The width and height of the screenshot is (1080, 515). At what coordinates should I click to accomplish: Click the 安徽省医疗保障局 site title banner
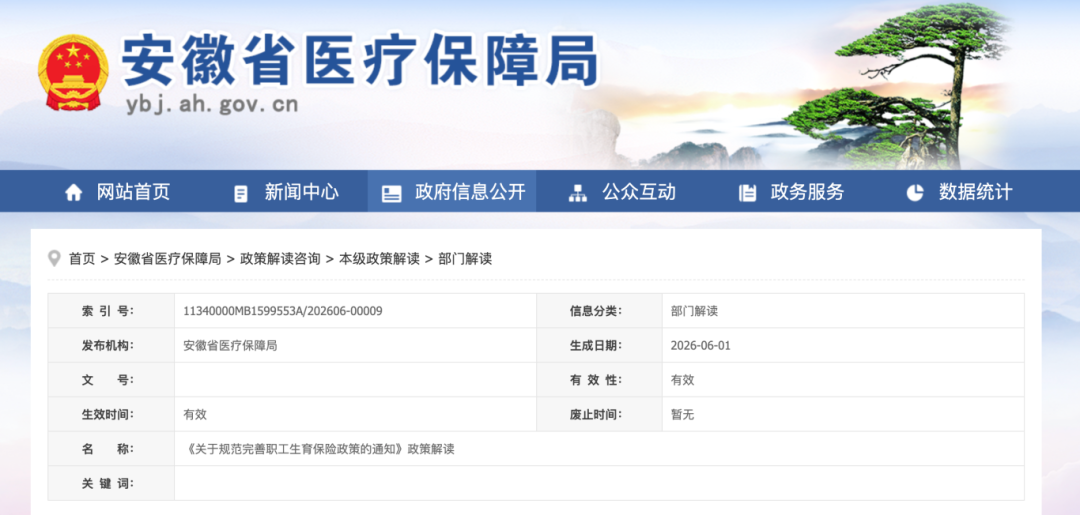(360, 61)
